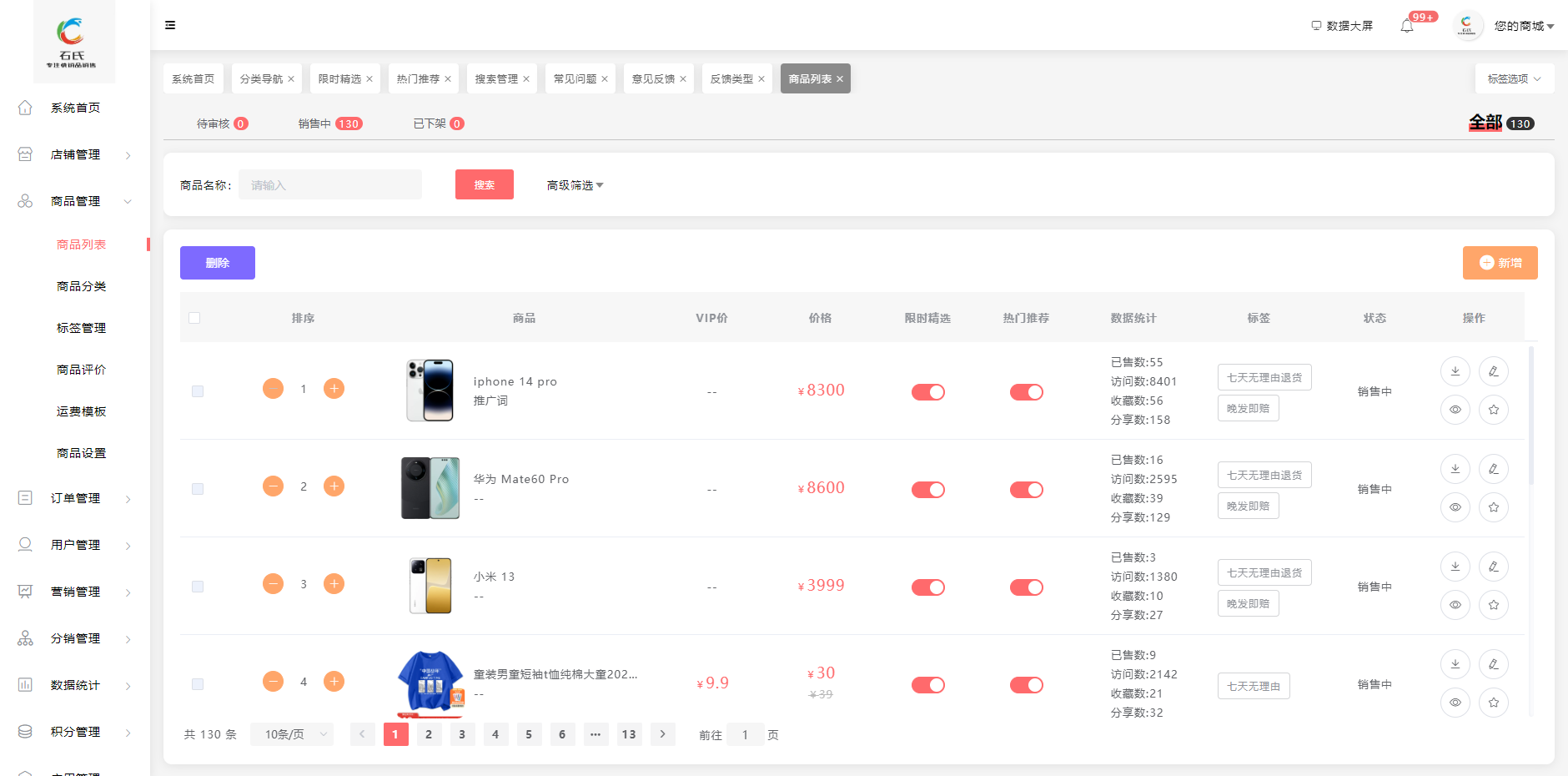View eye icon for iphone 14 pro

pyautogui.click(x=1455, y=410)
